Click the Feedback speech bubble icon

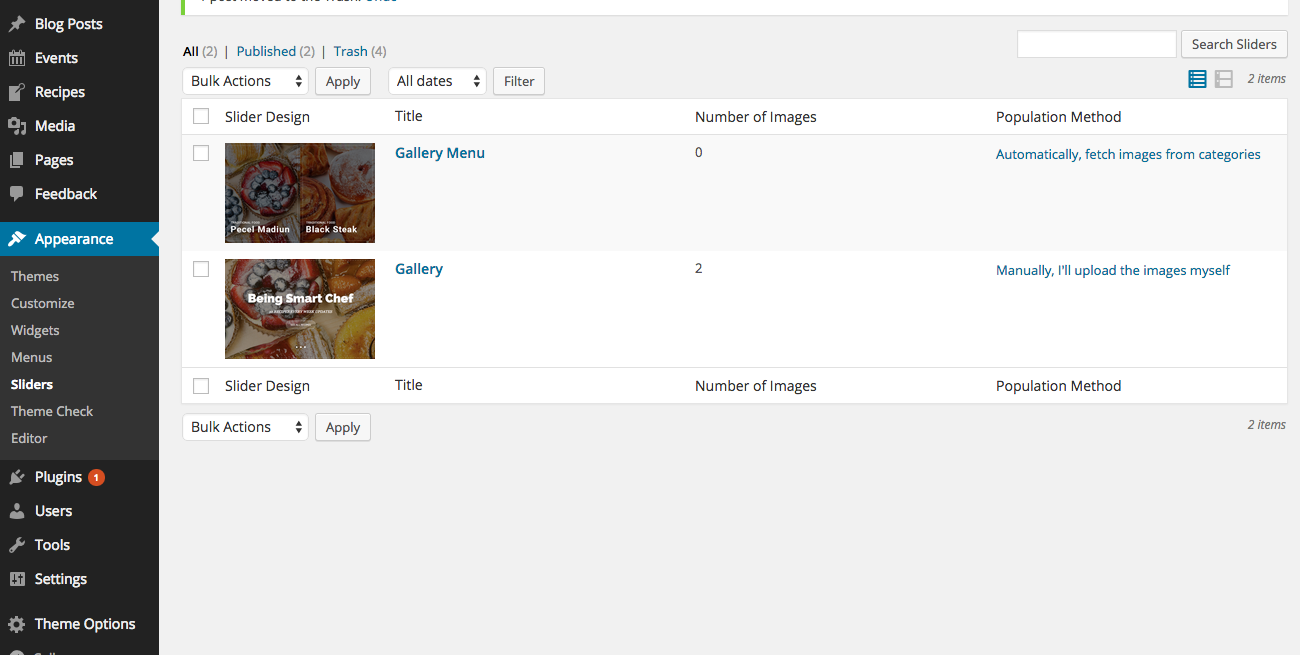click(x=17, y=194)
